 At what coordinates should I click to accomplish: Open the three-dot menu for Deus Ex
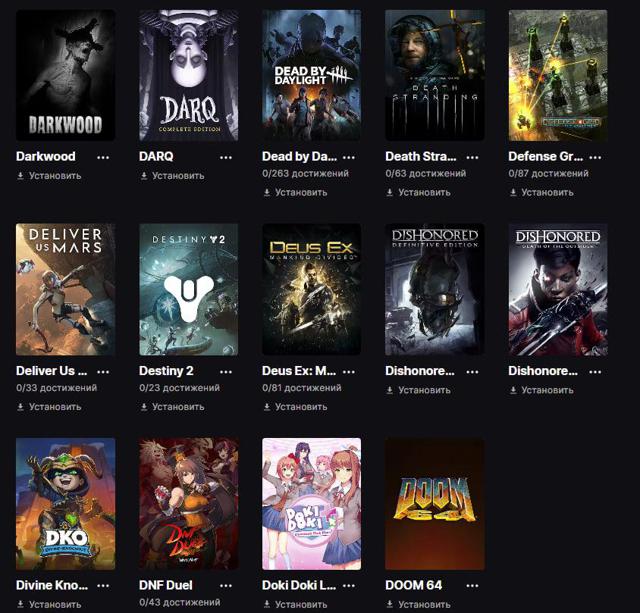click(x=349, y=371)
